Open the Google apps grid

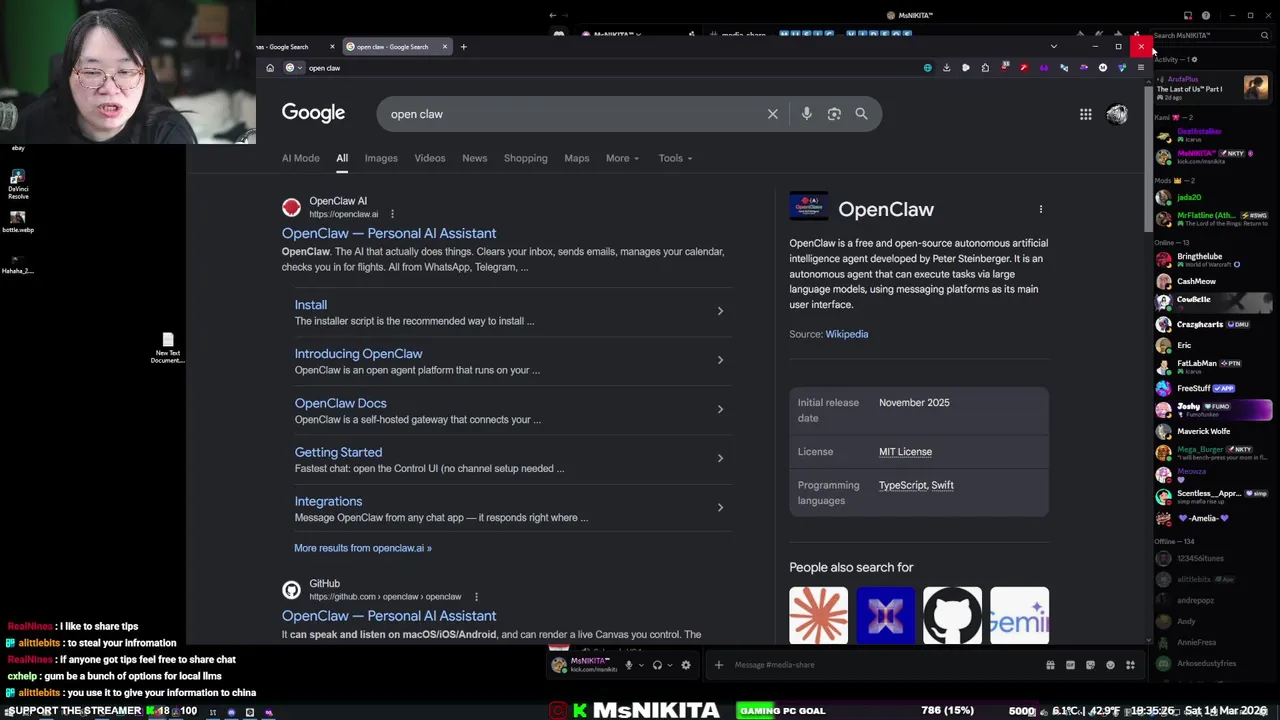point(1085,114)
